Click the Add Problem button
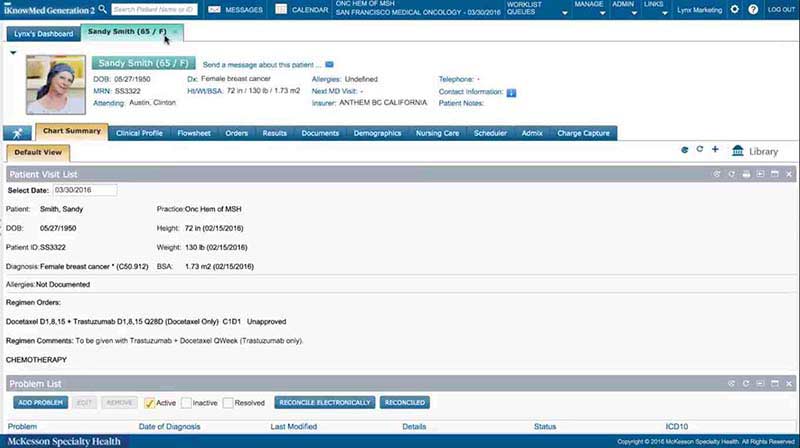 pyautogui.click(x=40, y=403)
